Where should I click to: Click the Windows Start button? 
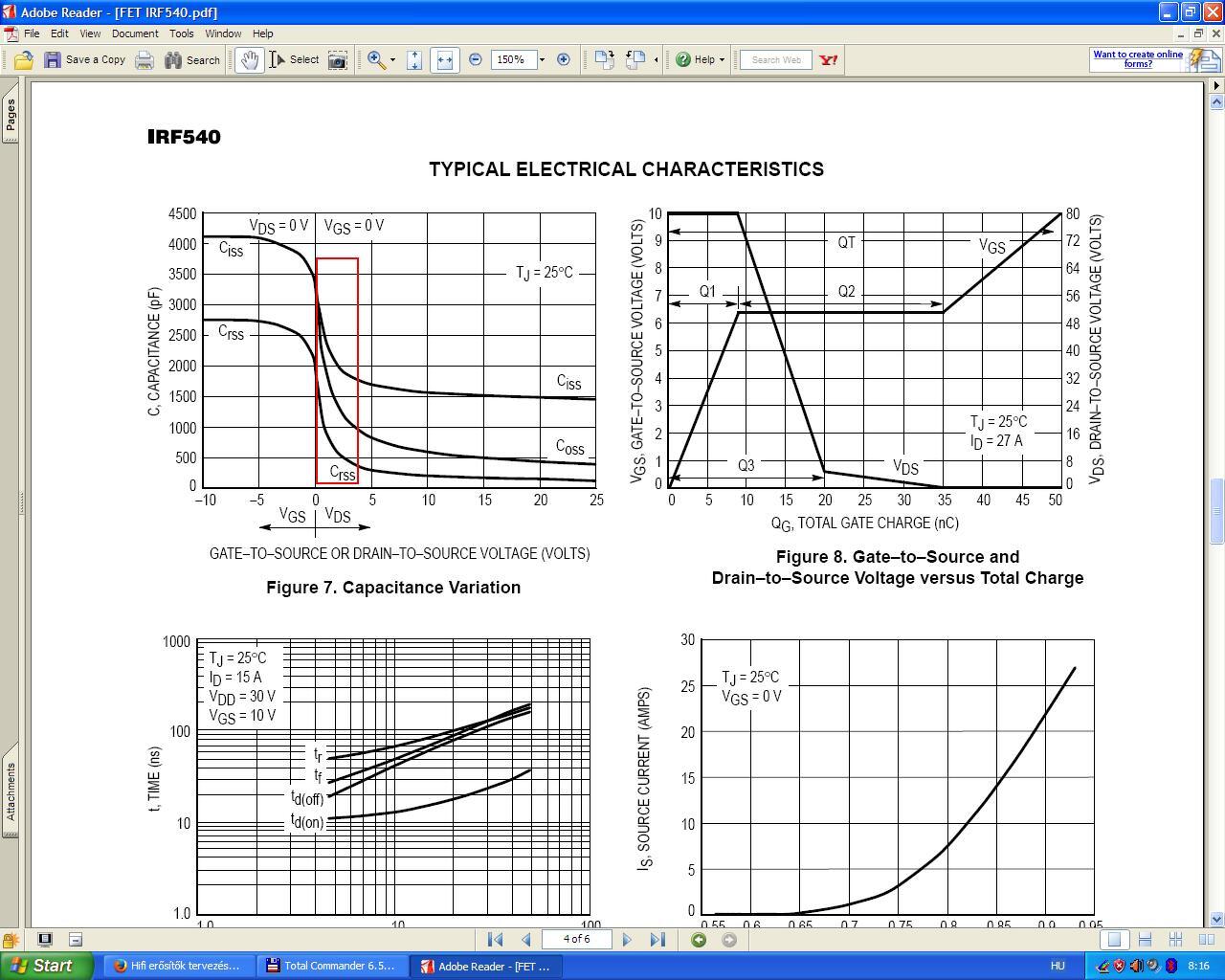tap(47, 966)
